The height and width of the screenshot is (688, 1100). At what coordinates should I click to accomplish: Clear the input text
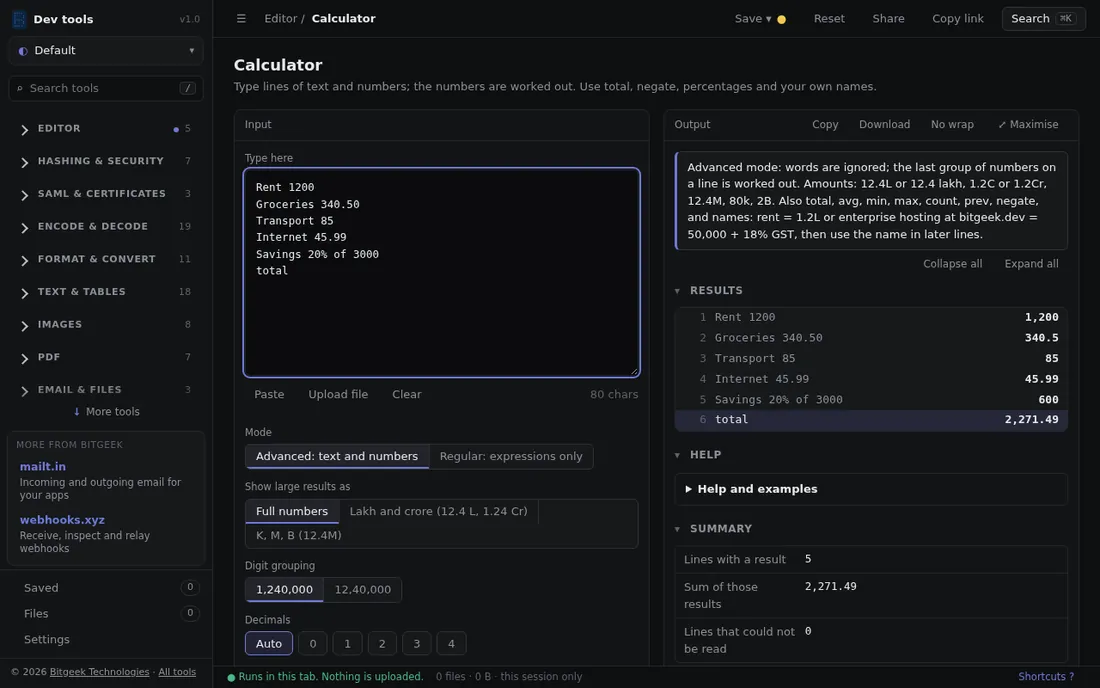point(407,395)
